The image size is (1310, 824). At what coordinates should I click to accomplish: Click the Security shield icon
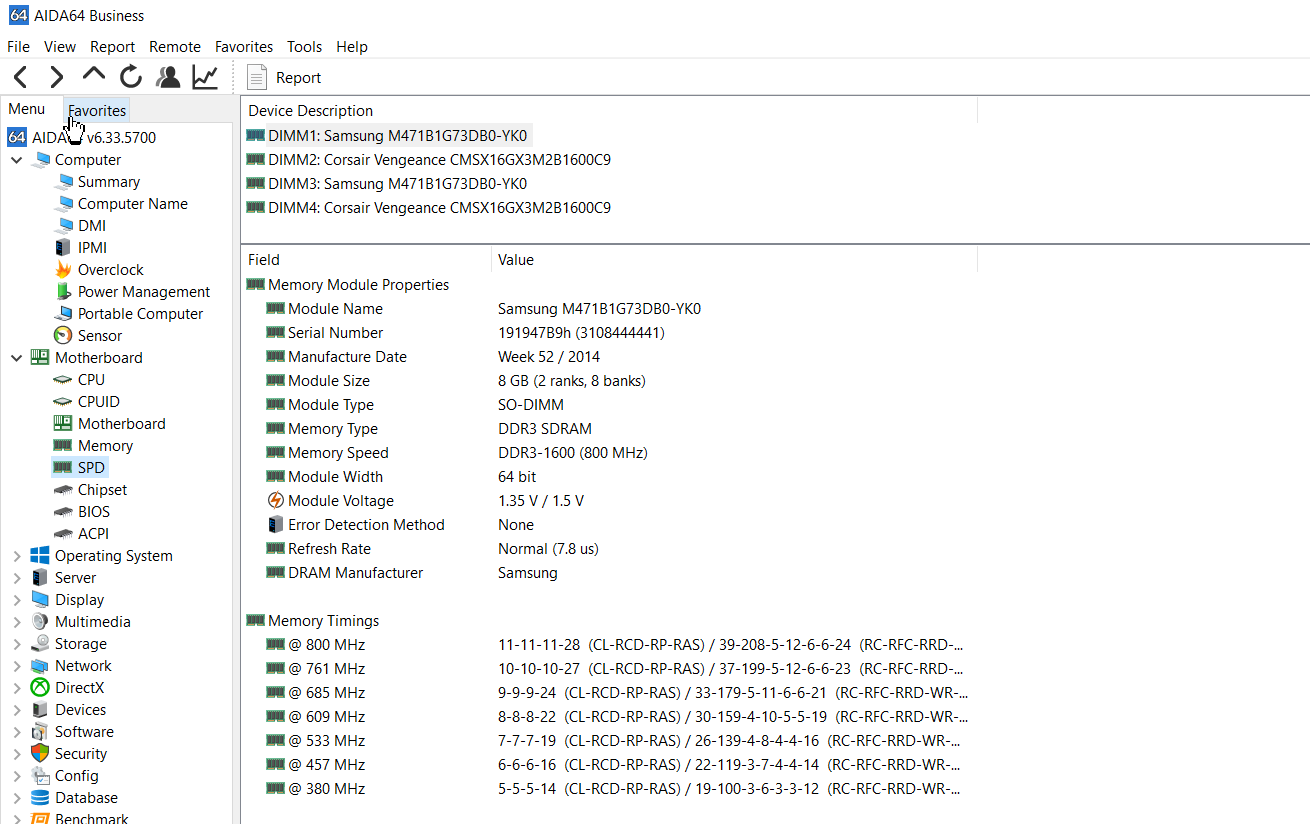40,753
